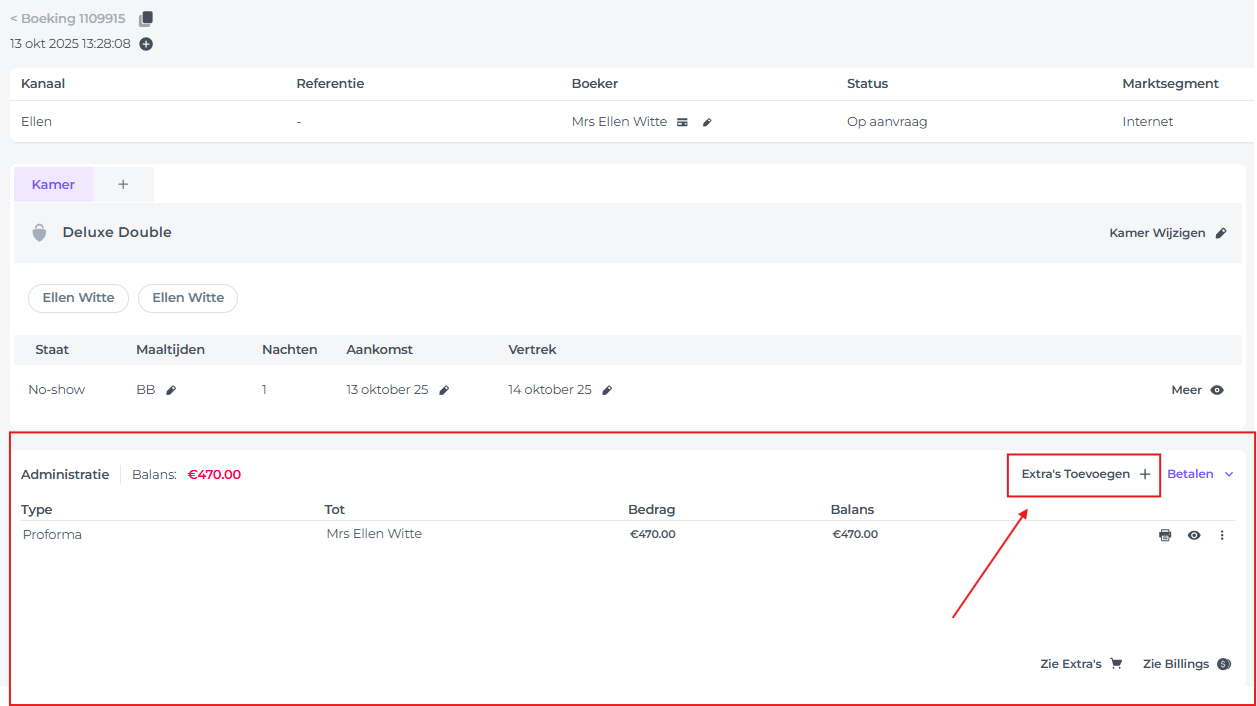View the Proforma invoice eye icon

(x=1194, y=535)
